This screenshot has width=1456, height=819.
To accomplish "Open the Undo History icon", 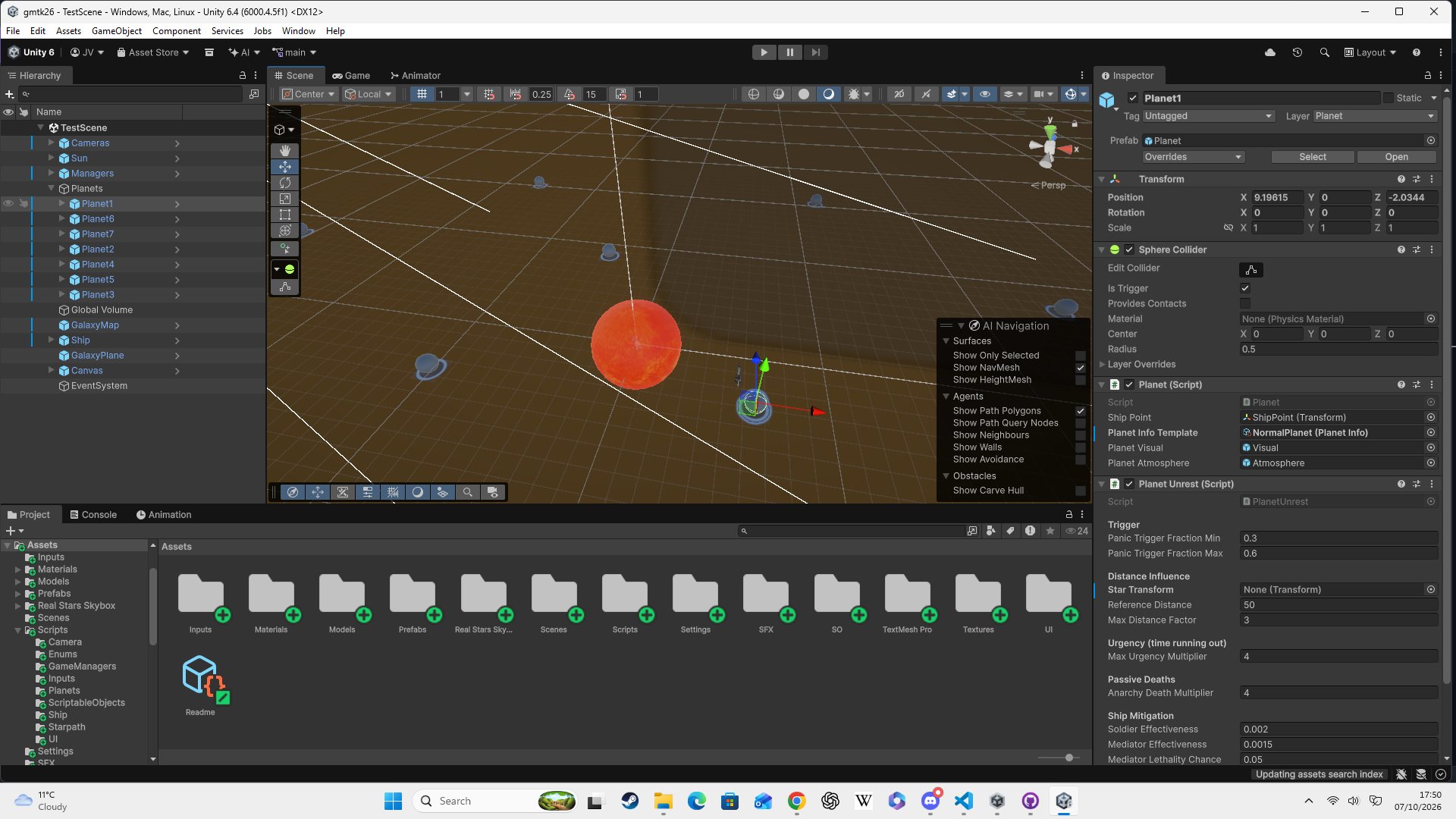I will pyautogui.click(x=1298, y=52).
